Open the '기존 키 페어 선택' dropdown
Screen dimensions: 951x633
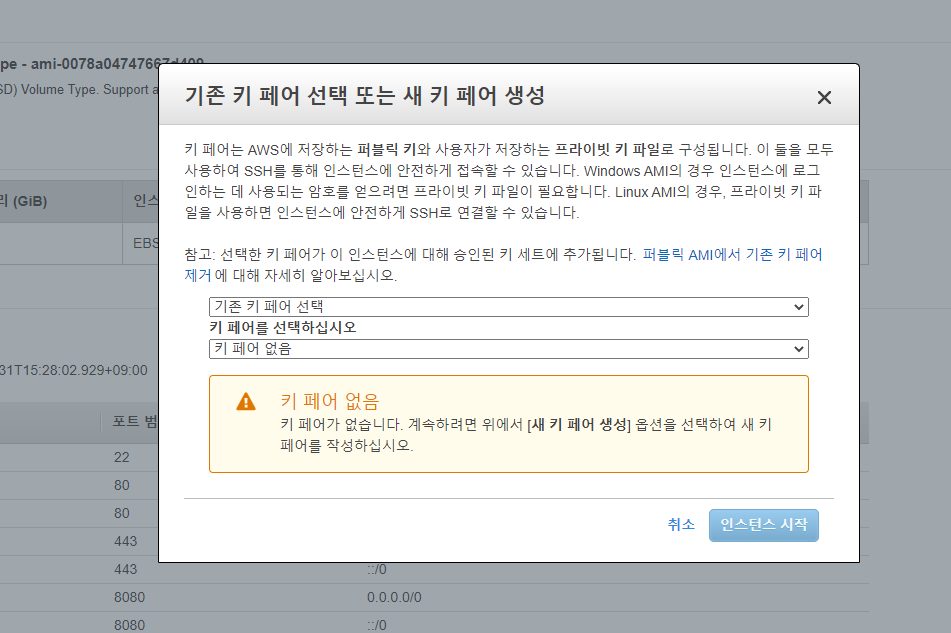[508, 307]
